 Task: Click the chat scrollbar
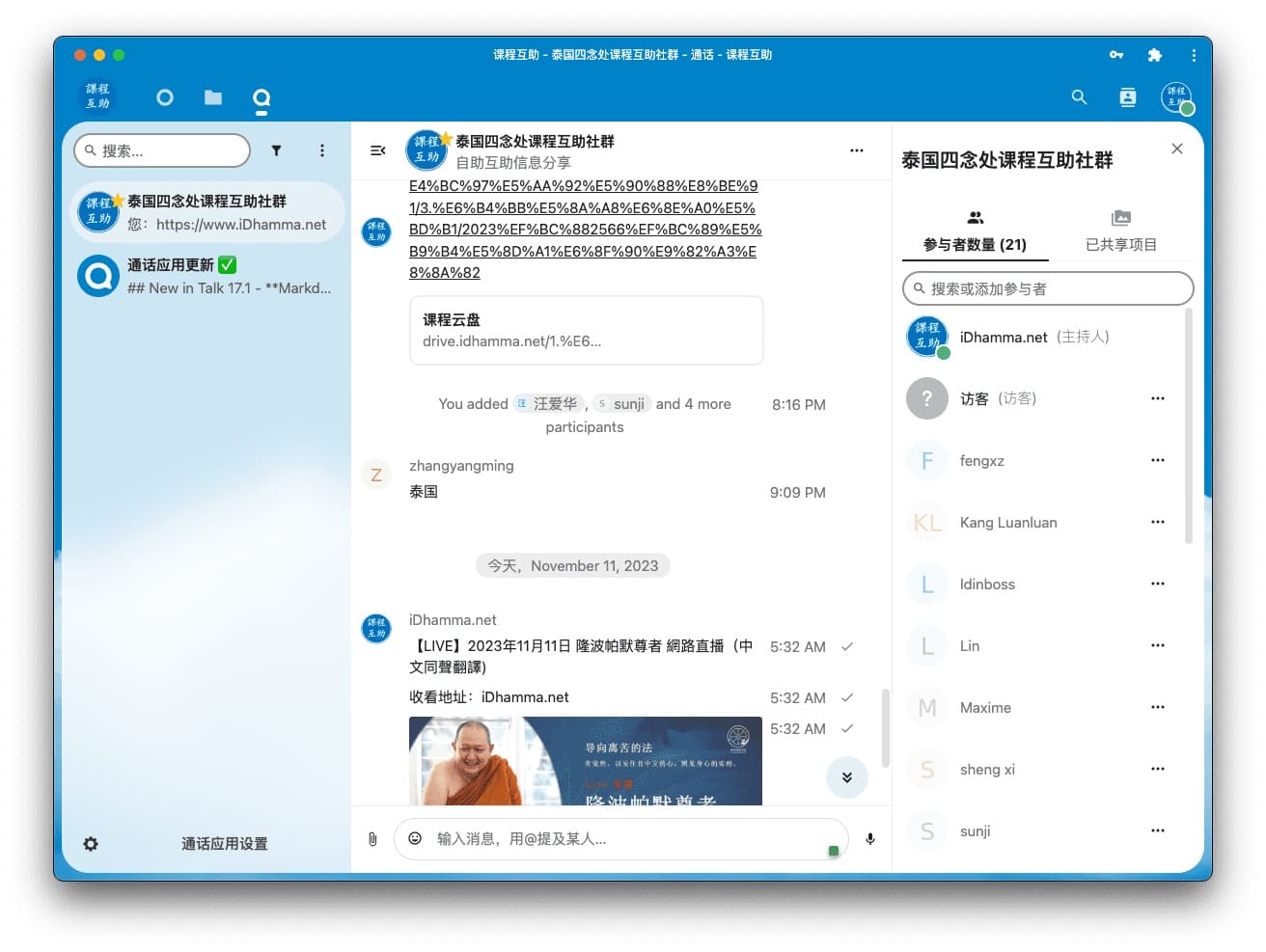[886, 728]
